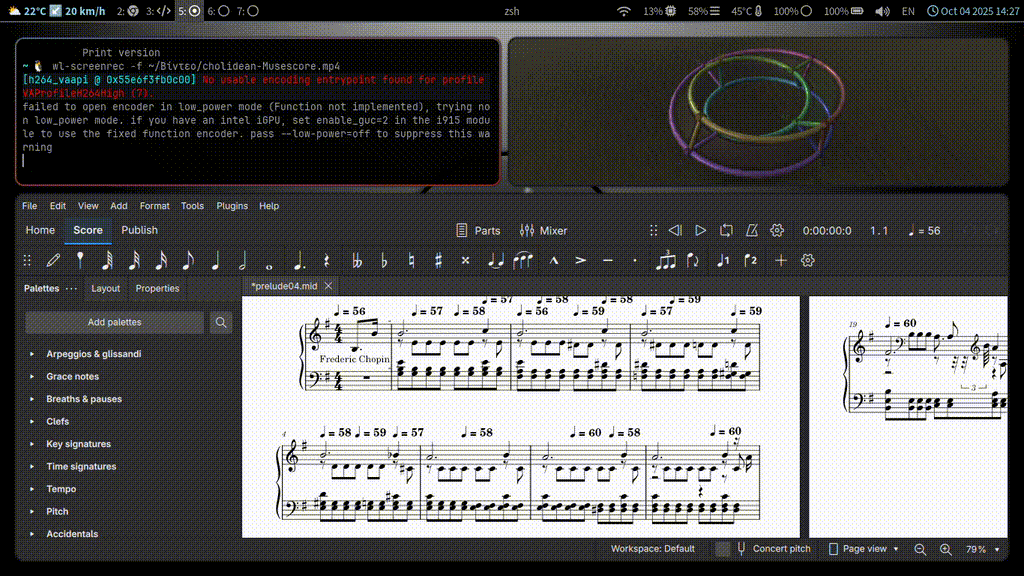Click the Add palettes button

(115, 322)
